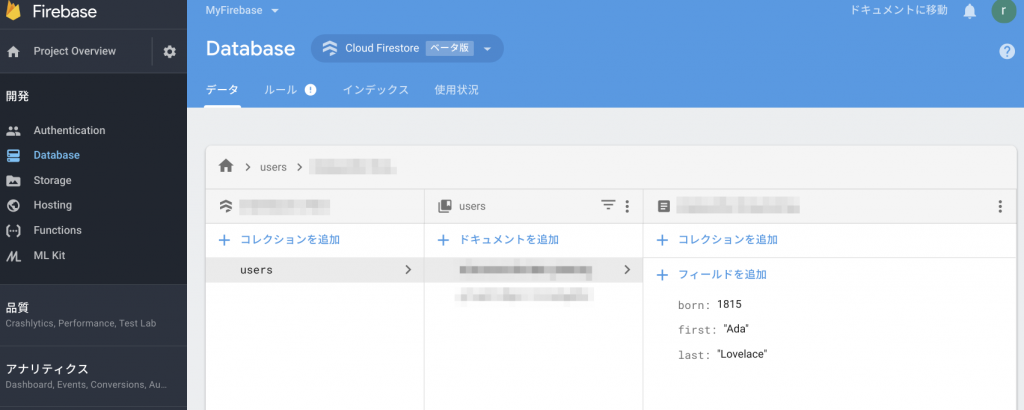Expand the users collection row arrow

point(408,270)
